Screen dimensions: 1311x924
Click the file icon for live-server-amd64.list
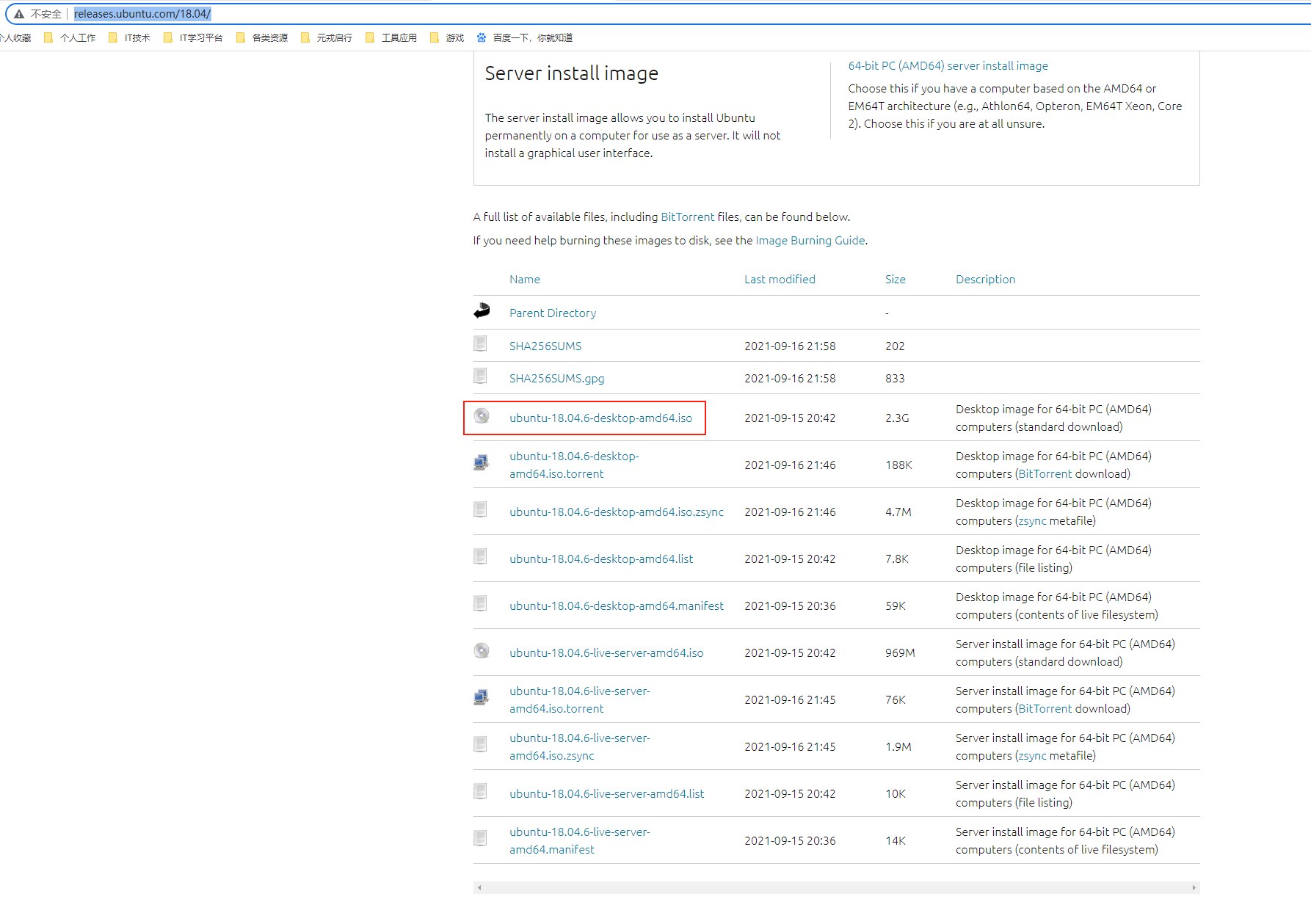[x=480, y=791]
